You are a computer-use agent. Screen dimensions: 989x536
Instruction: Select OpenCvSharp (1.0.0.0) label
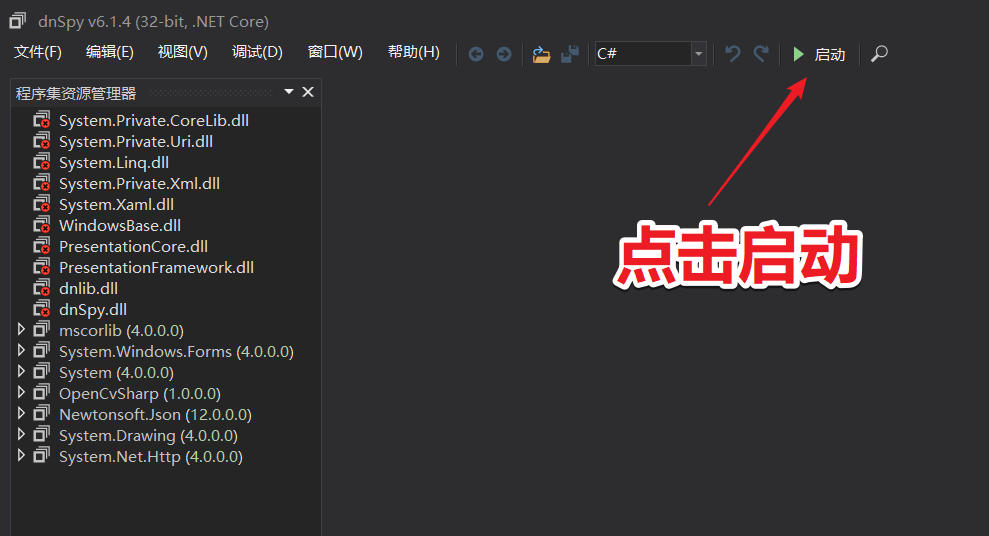(140, 393)
